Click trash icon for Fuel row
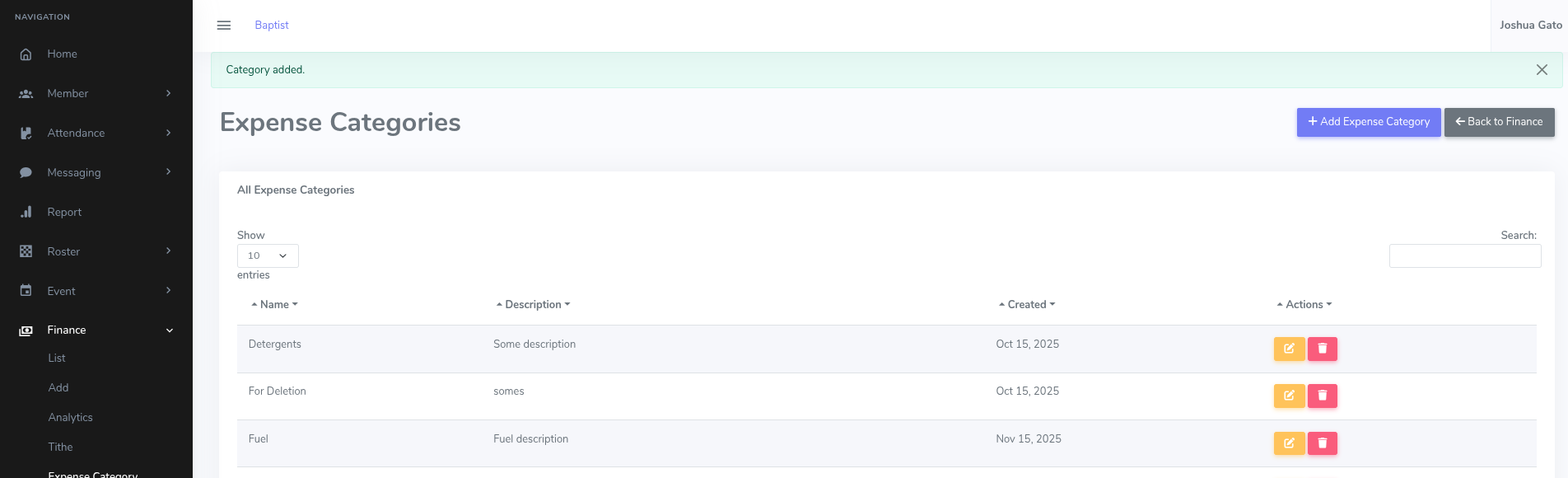Viewport: 1568px width, 478px height. (1322, 443)
